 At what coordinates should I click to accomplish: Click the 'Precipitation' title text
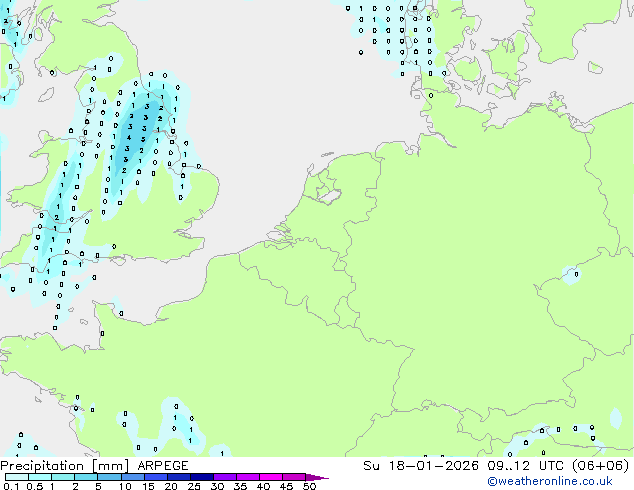[42, 466]
